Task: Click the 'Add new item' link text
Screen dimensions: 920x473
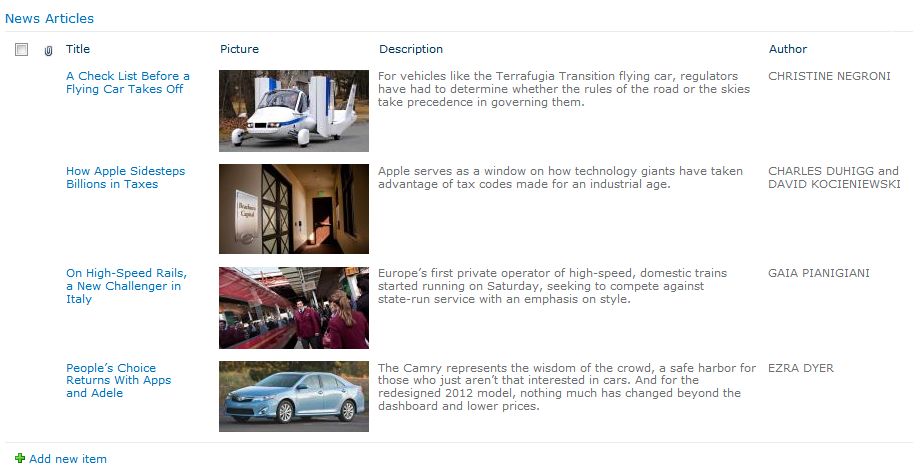Action: 68,459
